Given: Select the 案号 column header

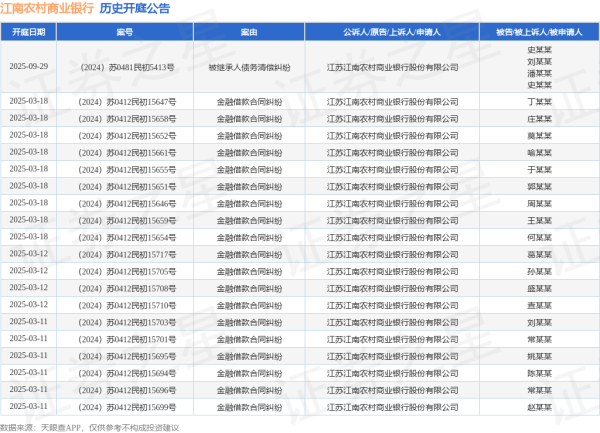Looking at the screenshot, I should coord(125,32).
